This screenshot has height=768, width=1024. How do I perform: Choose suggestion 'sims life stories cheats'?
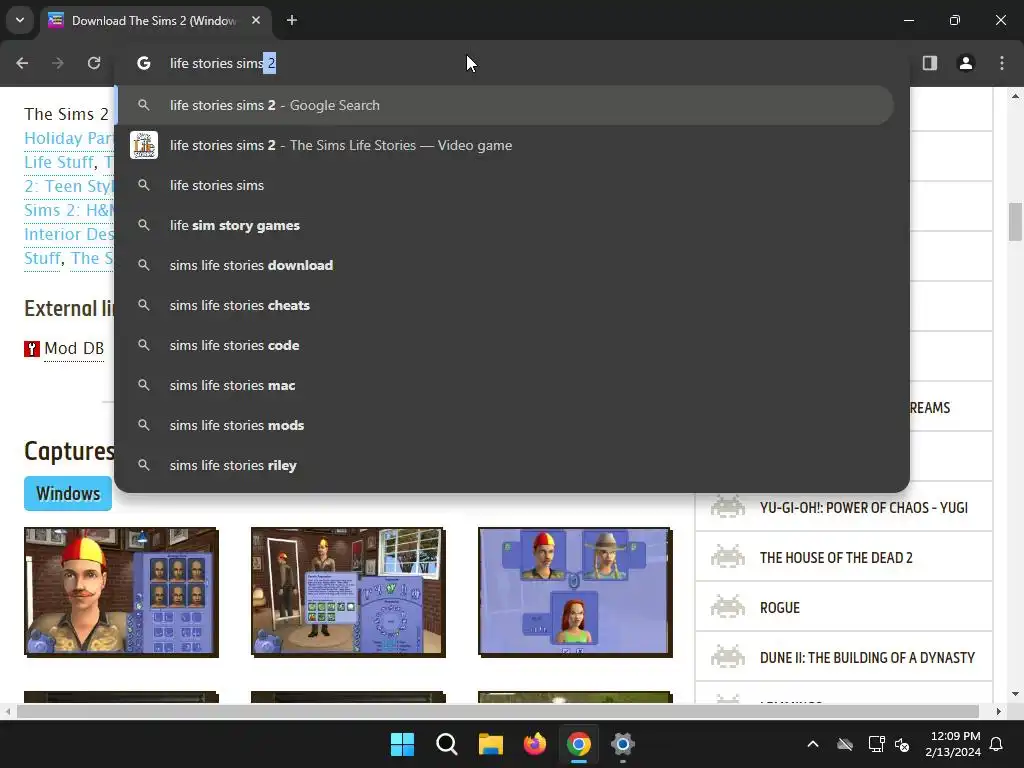(504, 305)
